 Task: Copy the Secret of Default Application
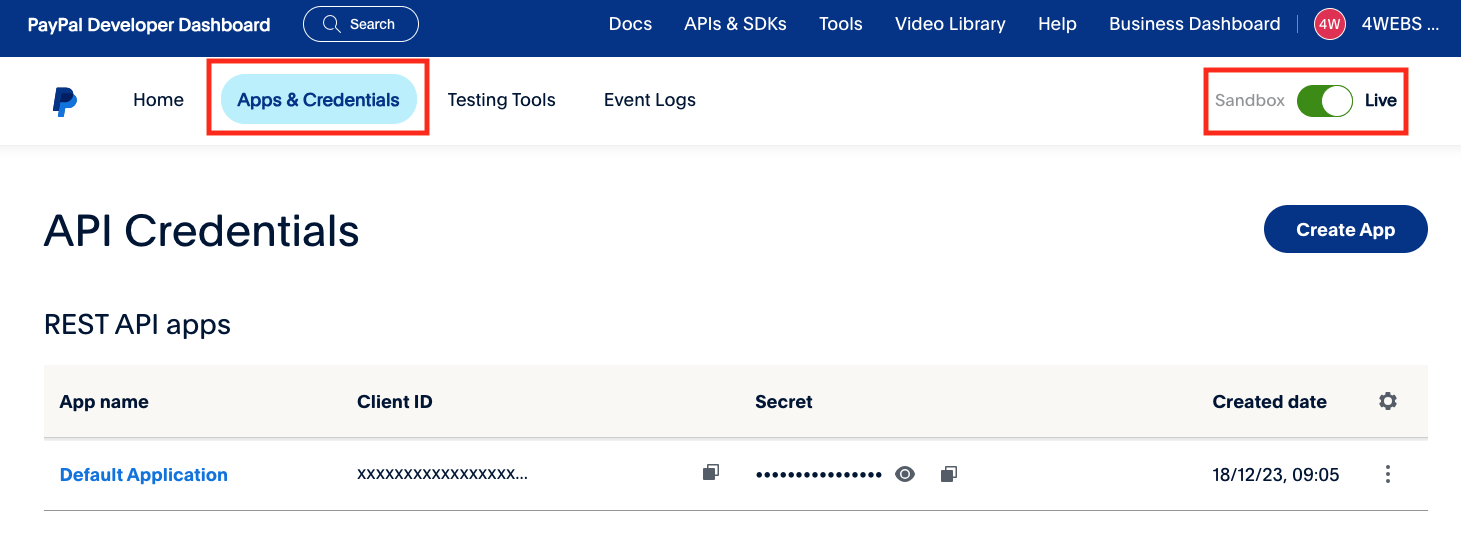[949, 473]
